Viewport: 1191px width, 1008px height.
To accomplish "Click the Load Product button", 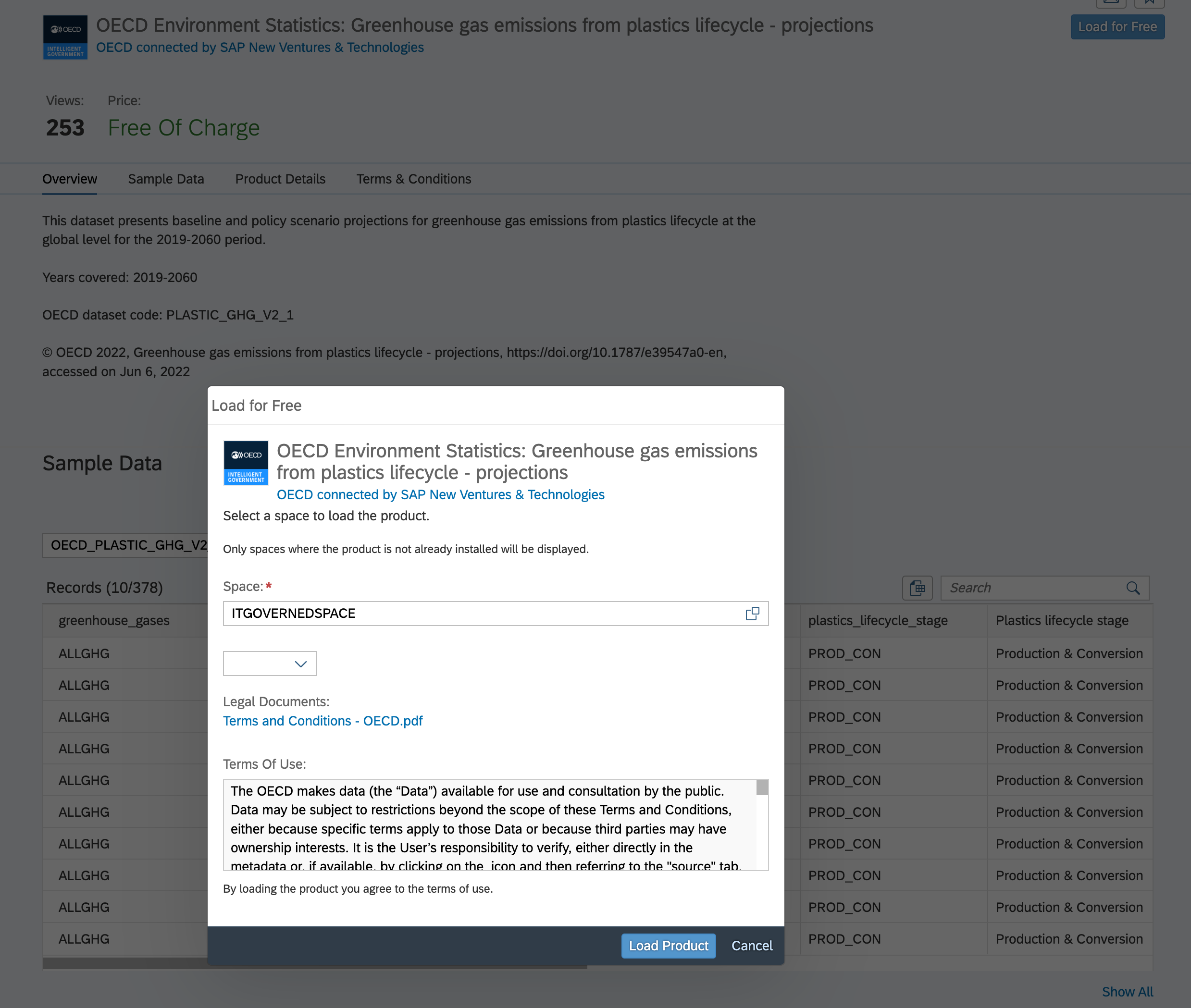I will click(x=669, y=946).
